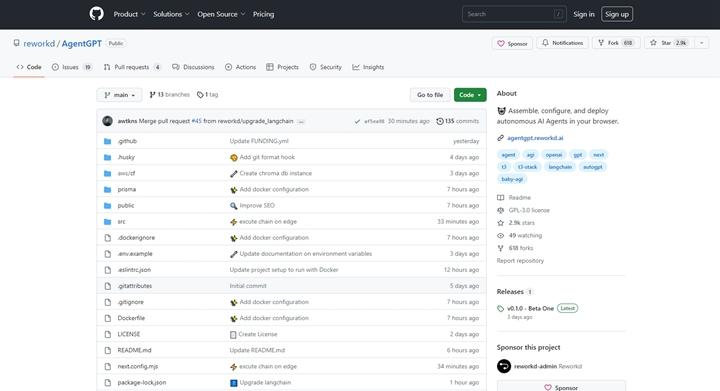This screenshot has width=720, height=391.
Task: Click the watching eye icon
Action: click(x=501, y=235)
